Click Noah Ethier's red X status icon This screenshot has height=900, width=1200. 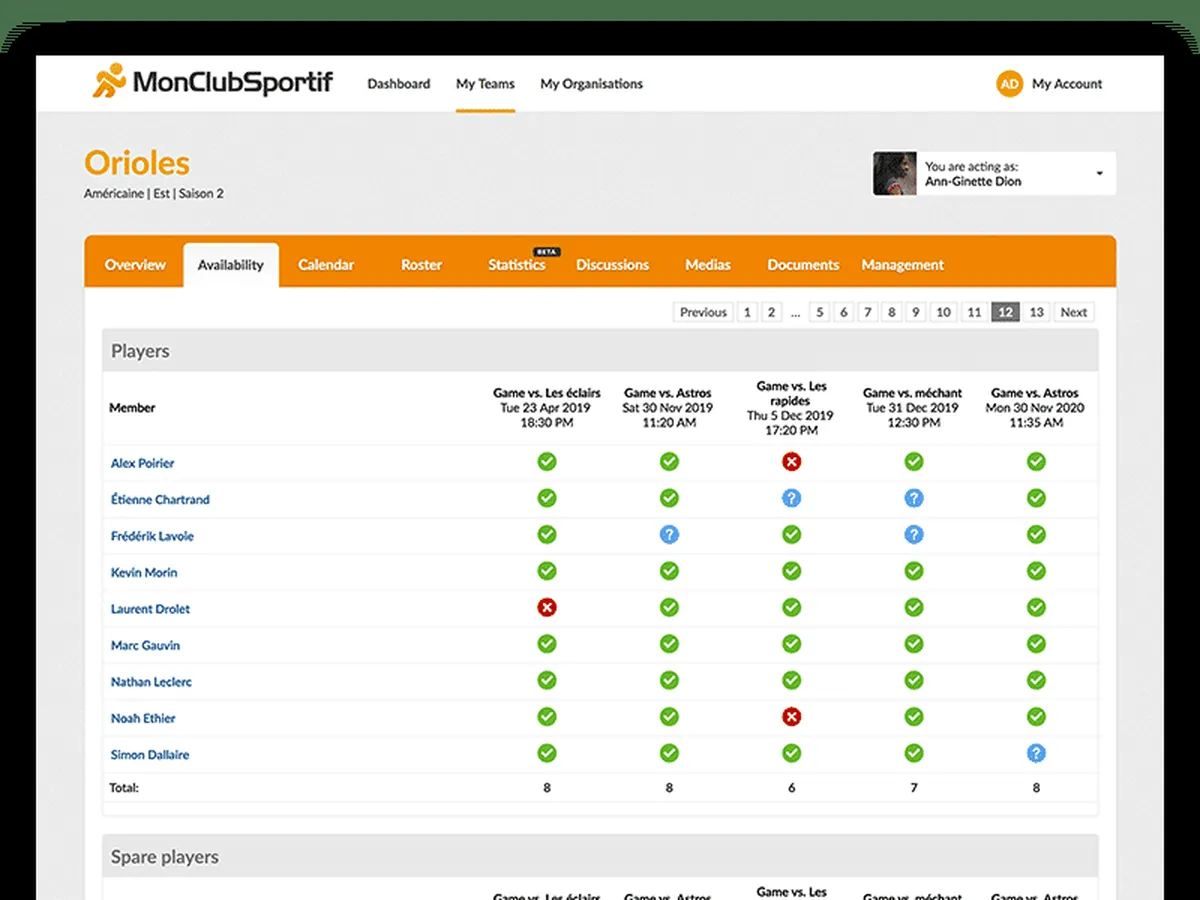(791, 717)
